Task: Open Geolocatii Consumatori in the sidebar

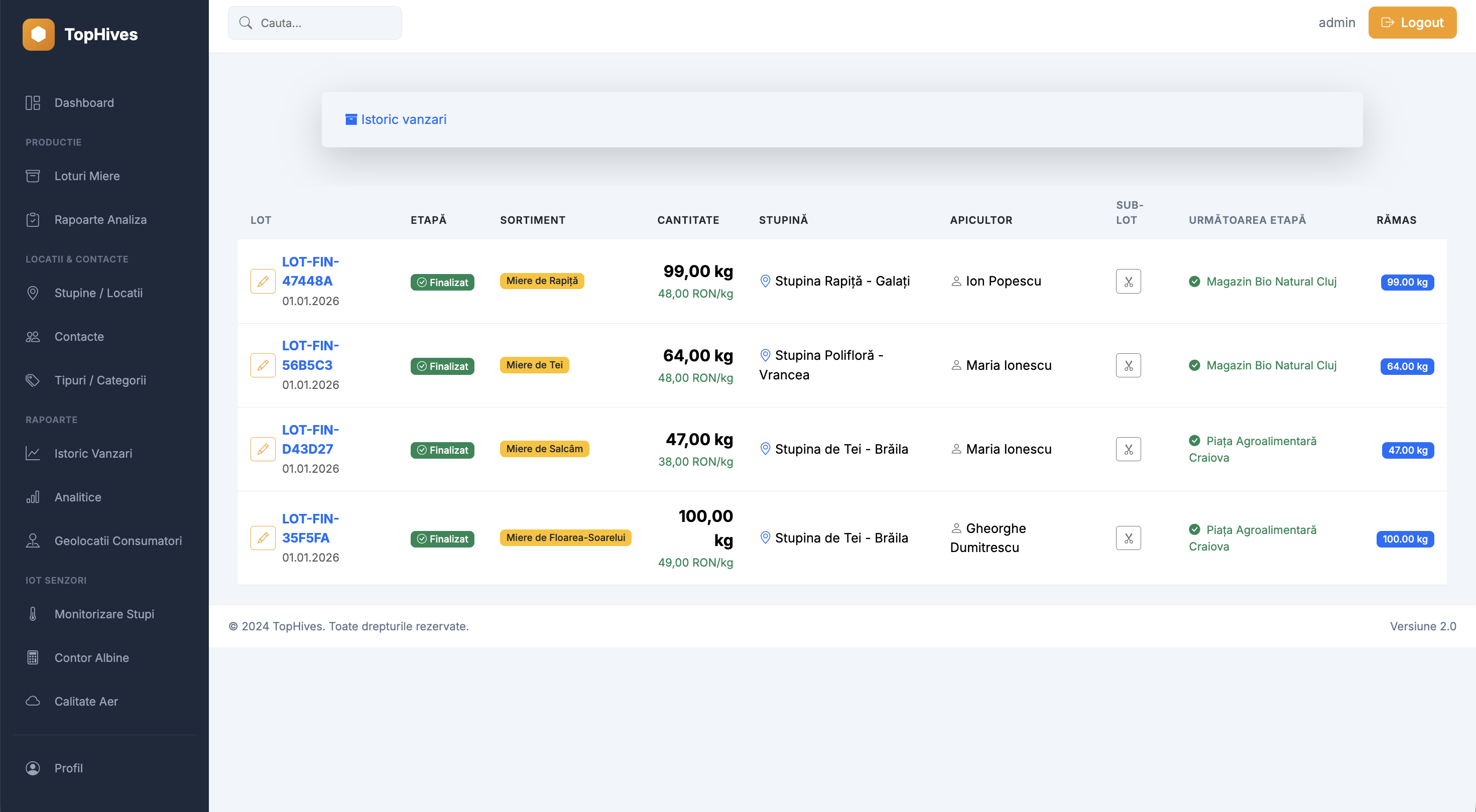Action: 118,540
